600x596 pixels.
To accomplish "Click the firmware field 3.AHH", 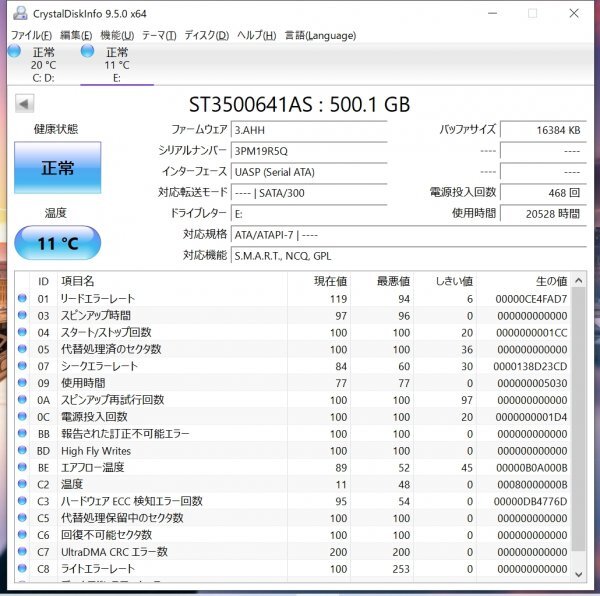I will 309,130.
